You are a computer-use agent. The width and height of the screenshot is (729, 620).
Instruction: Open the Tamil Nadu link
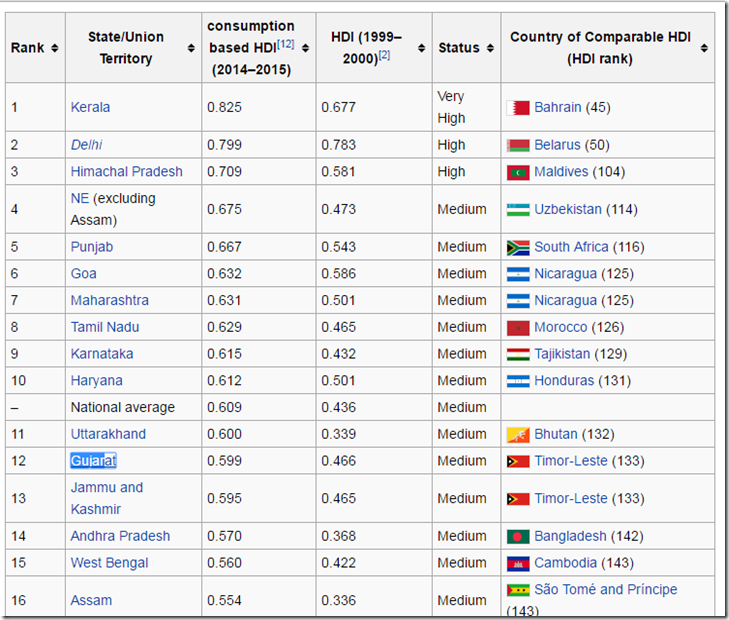coord(105,328)
